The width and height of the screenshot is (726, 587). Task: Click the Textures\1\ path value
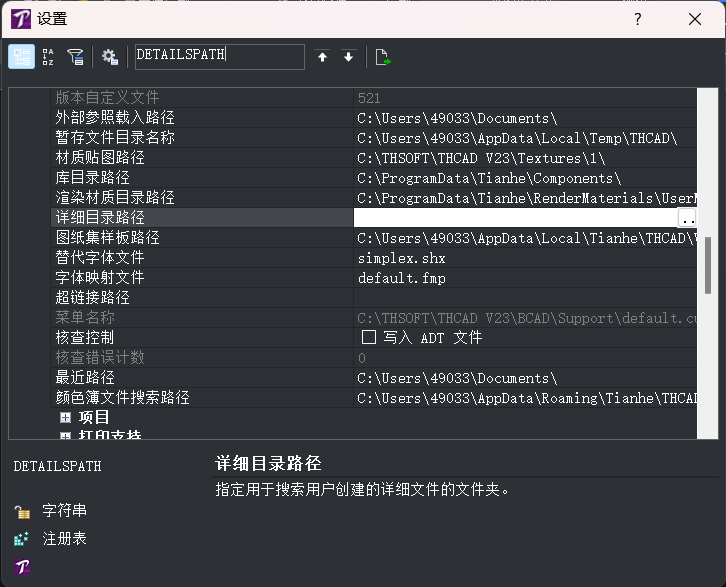click(x=481, y=158)
